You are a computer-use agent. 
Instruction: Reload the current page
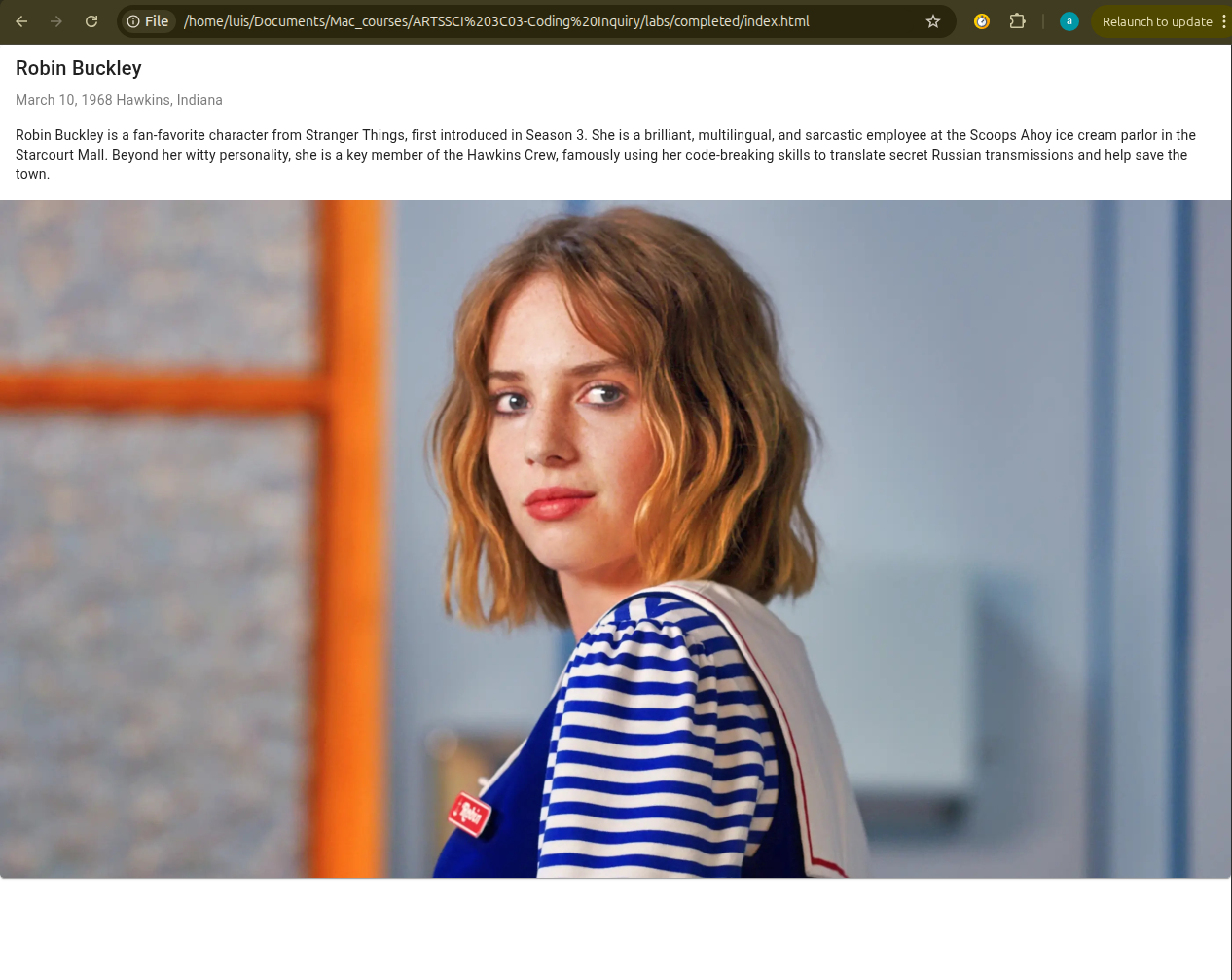coord(91,21)
